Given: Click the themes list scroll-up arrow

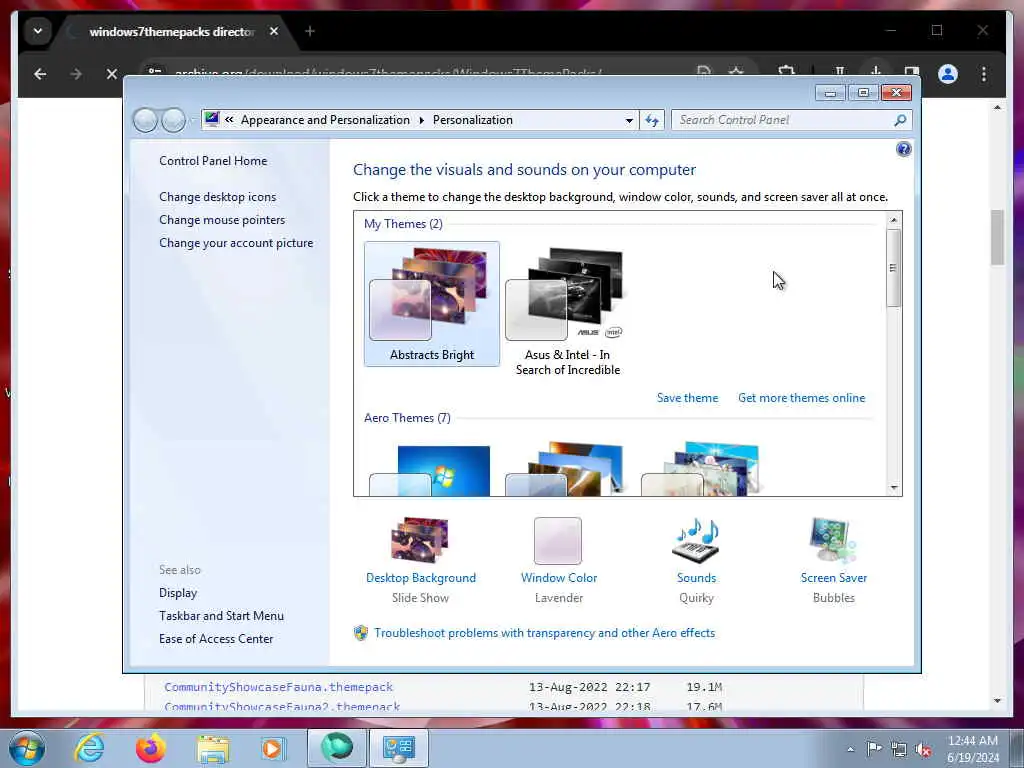Looking at the screenshot, I should pos(893,220).
